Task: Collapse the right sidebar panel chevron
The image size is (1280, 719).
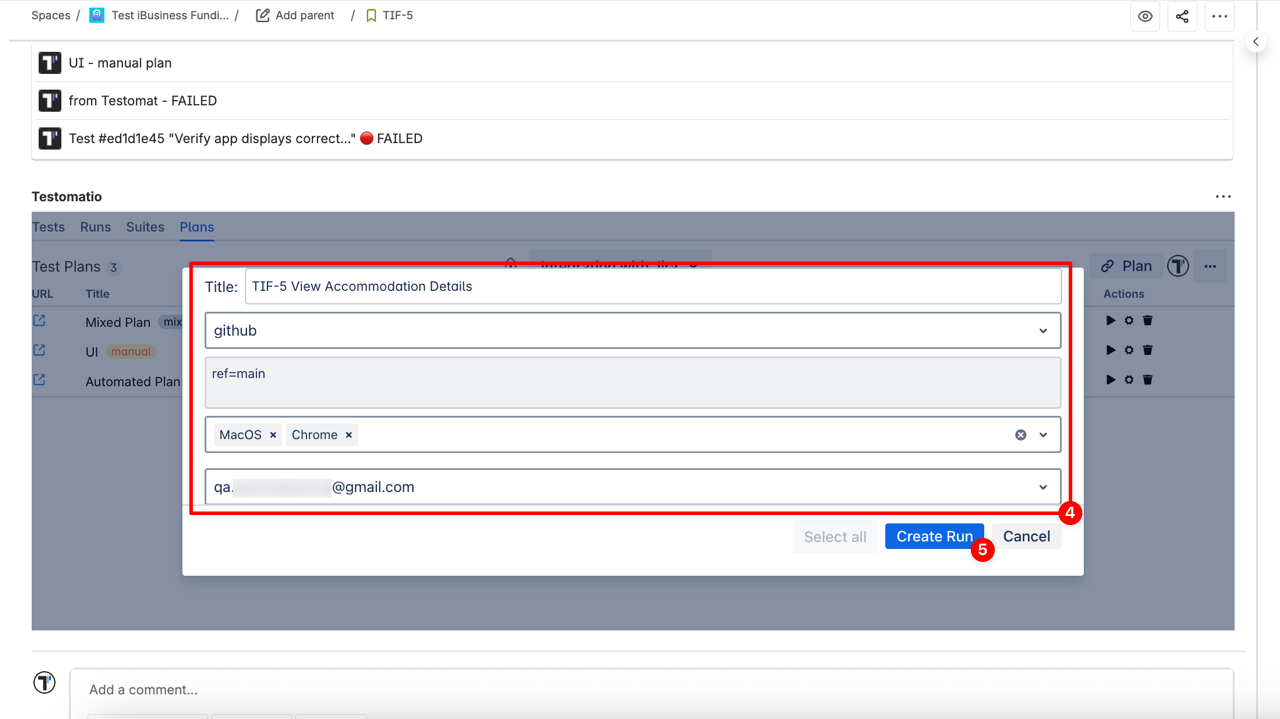Action: [x=1256, y=42]
